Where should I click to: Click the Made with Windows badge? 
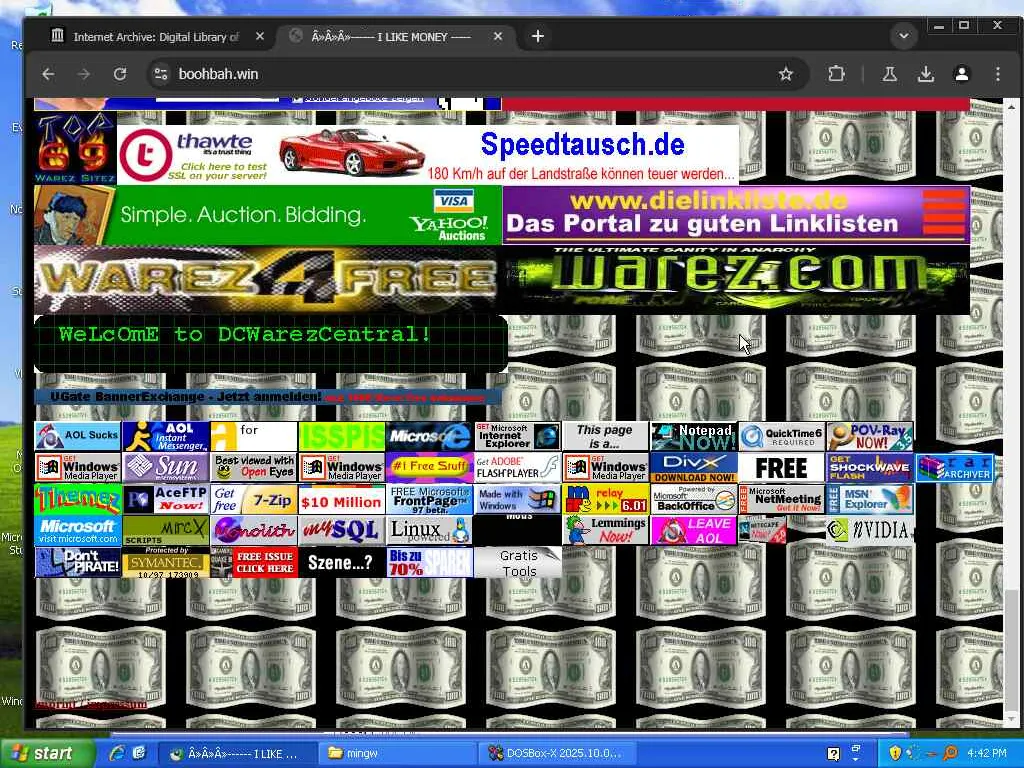(x=517, y=499)
